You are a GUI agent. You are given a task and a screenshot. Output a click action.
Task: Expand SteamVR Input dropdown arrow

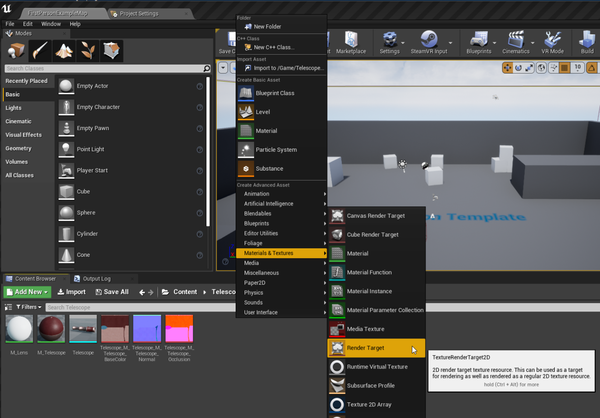coord(450,42)
